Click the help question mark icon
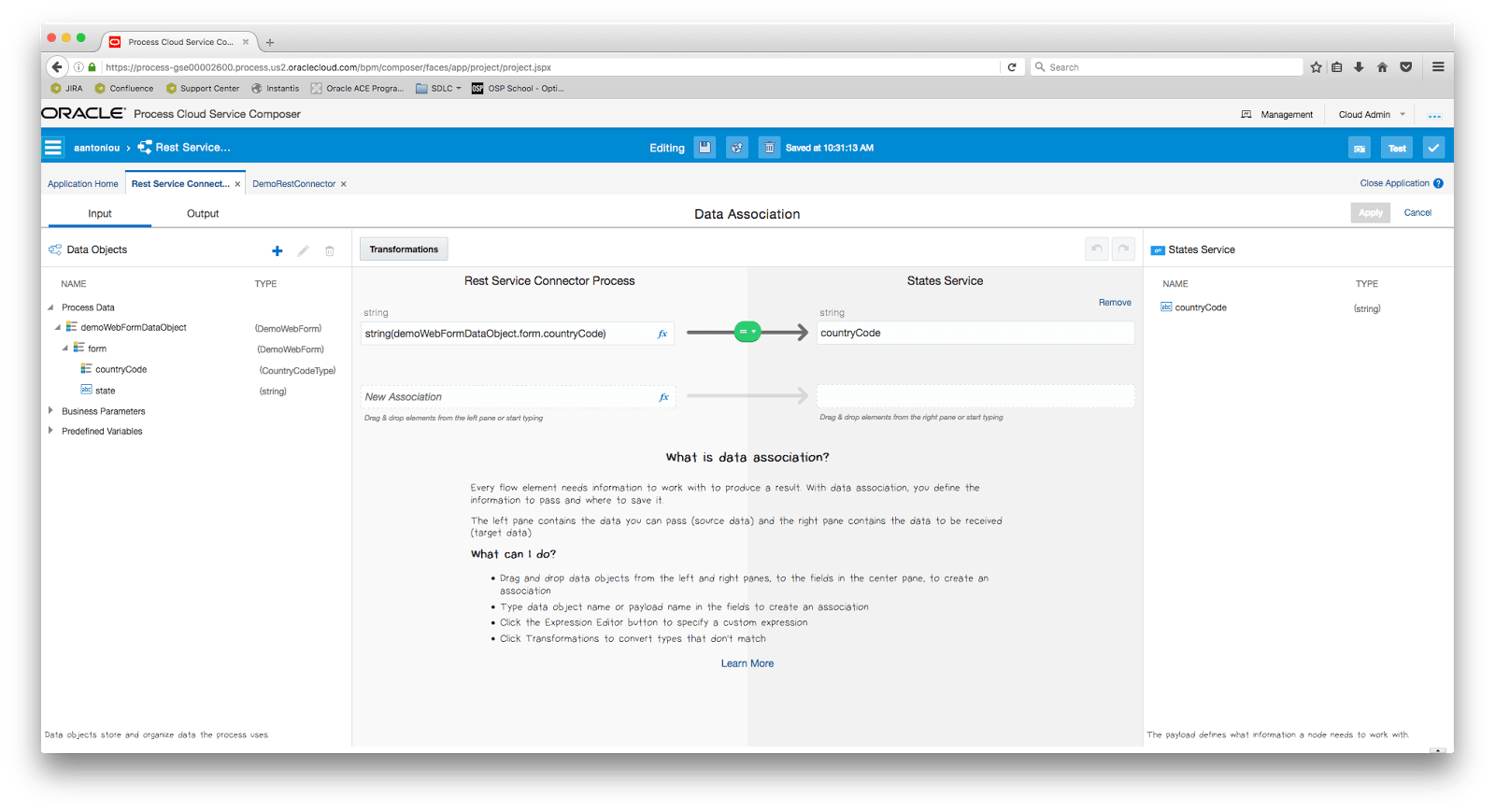This screenshot has width=1495, height=812. 1439,183
